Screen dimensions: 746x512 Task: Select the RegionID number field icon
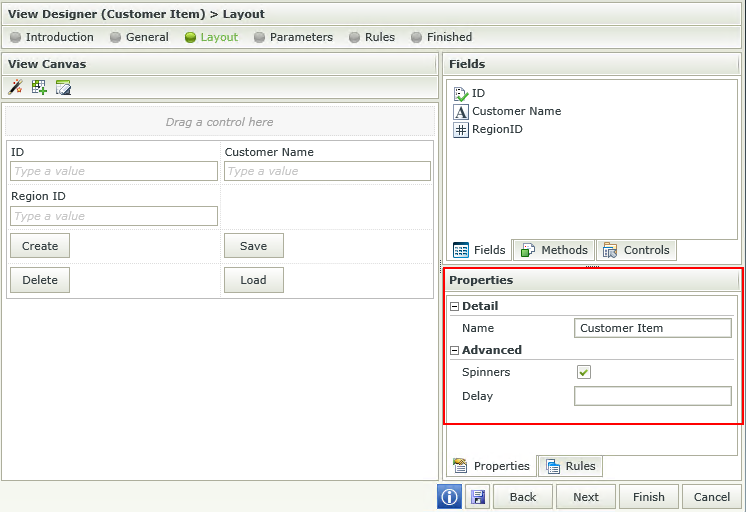tap(461, 130)
